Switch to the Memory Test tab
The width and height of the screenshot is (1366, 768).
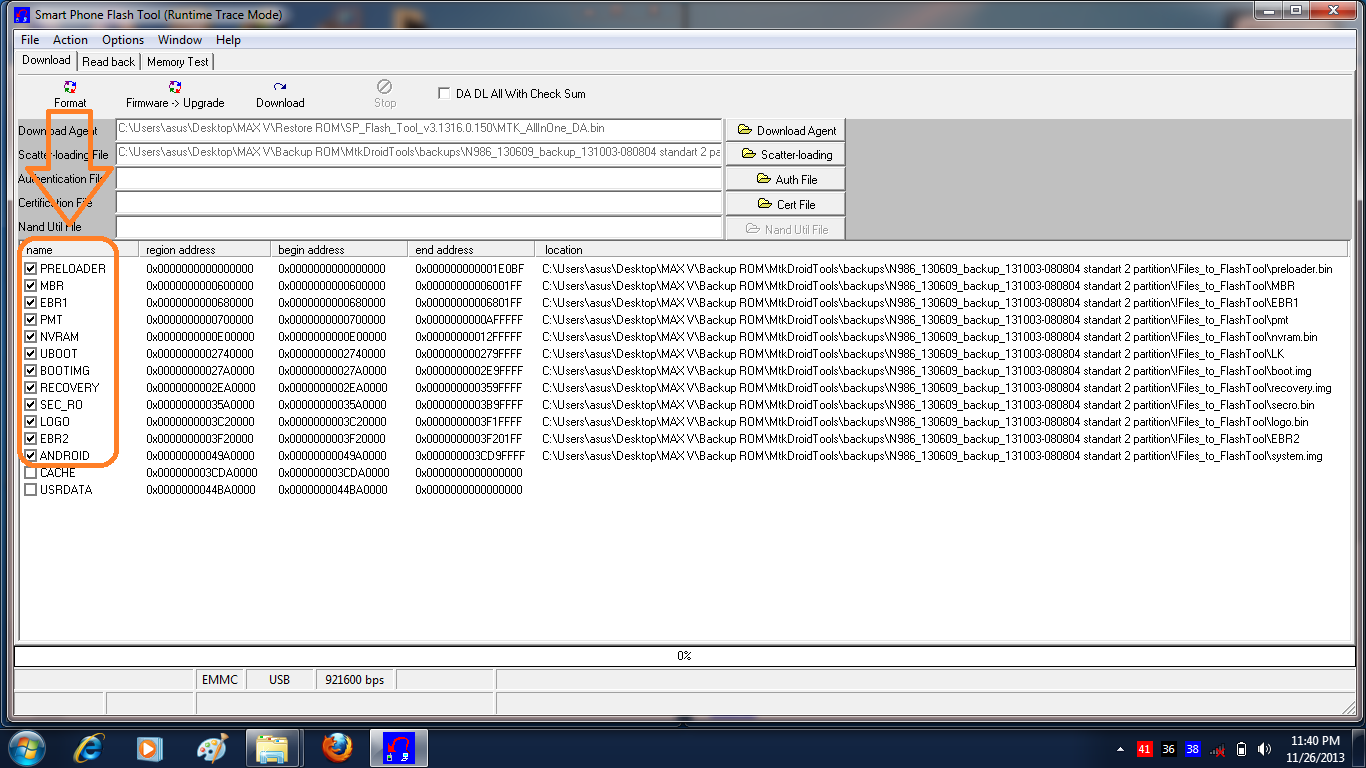178,62
